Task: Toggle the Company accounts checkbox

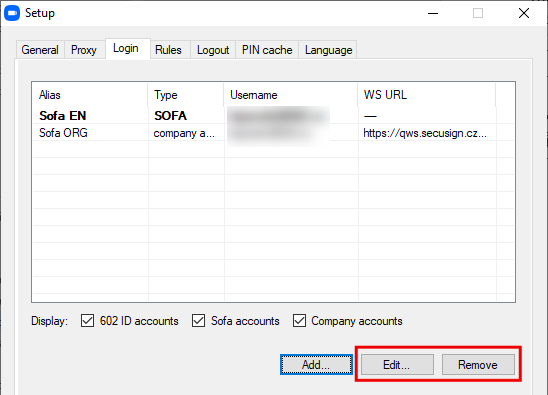Action: [300, 321]
